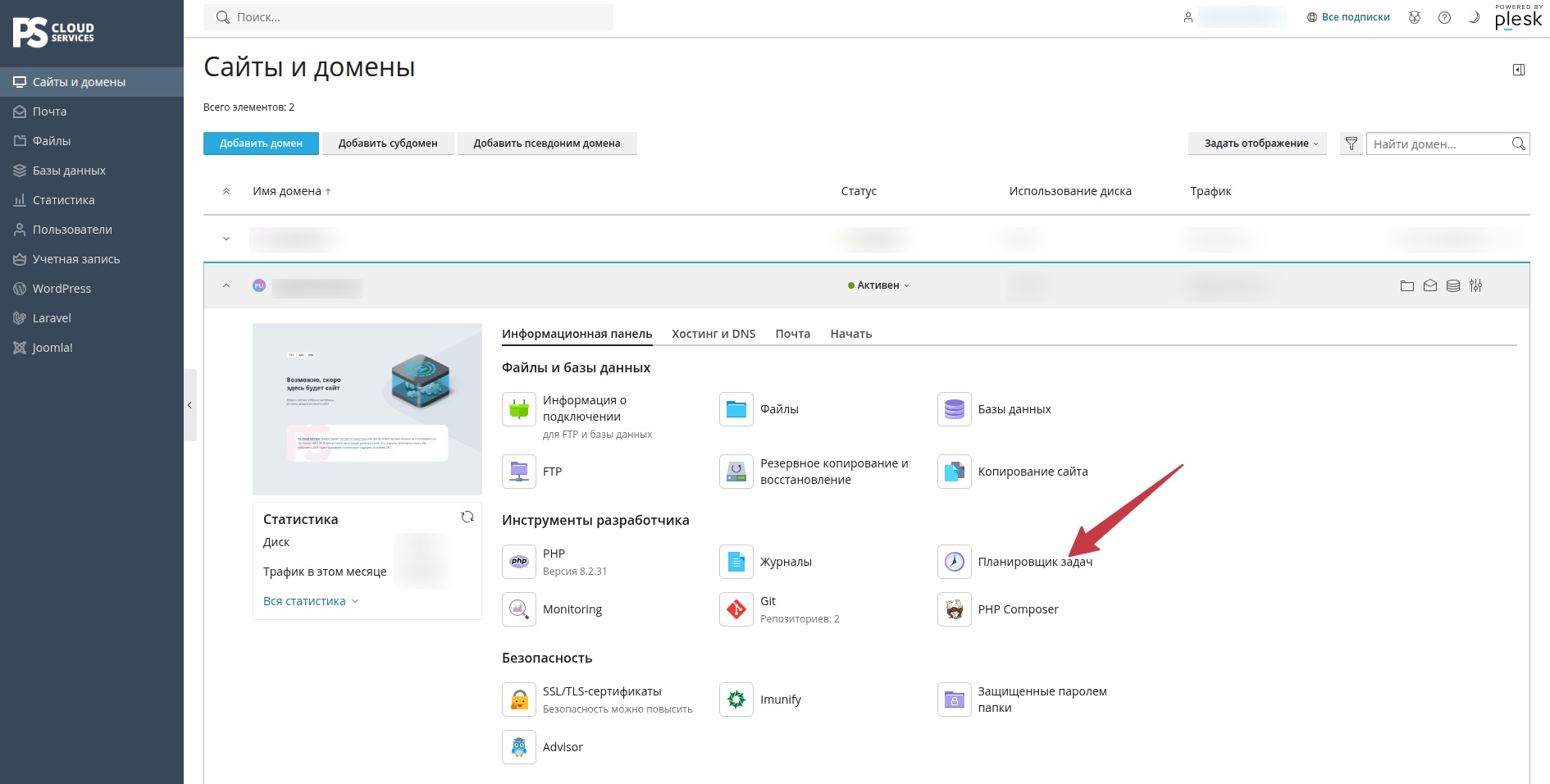The height and width of the screenshot is (784, 1550).
Task: Open Базы данных in the sidebar menu
Action: tap(69, 171)
